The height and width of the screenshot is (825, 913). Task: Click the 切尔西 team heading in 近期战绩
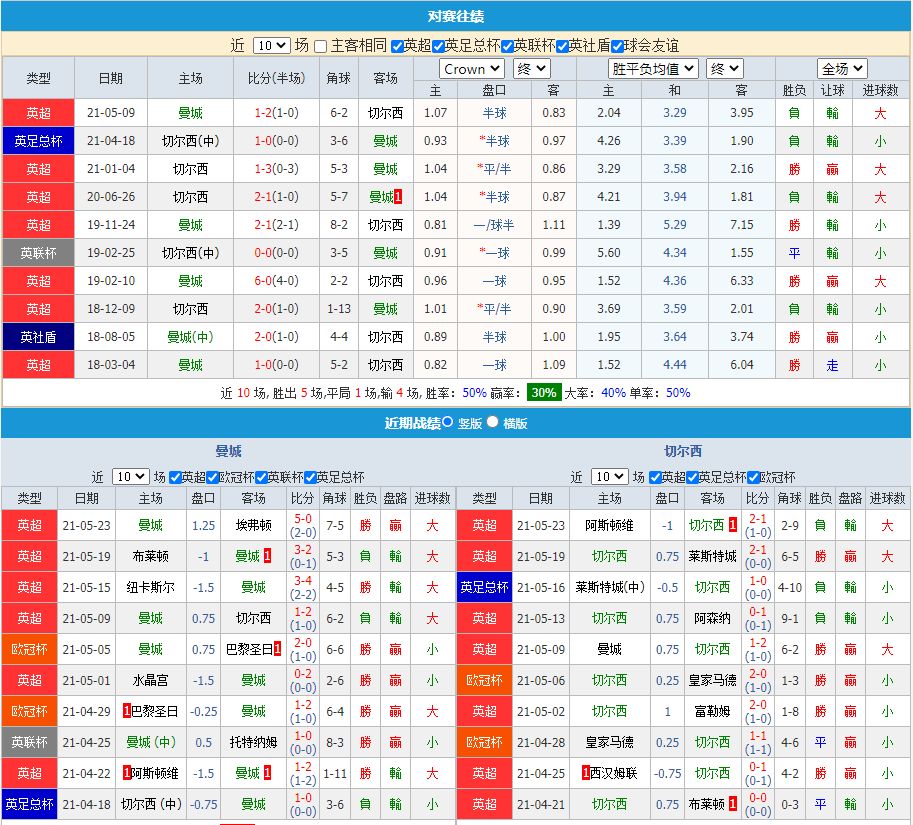point(683,451)
